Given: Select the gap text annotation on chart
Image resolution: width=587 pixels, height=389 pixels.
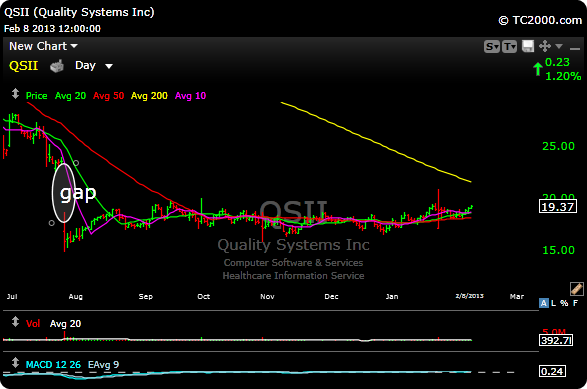Looking at the screenshot, I should [78, 193].
